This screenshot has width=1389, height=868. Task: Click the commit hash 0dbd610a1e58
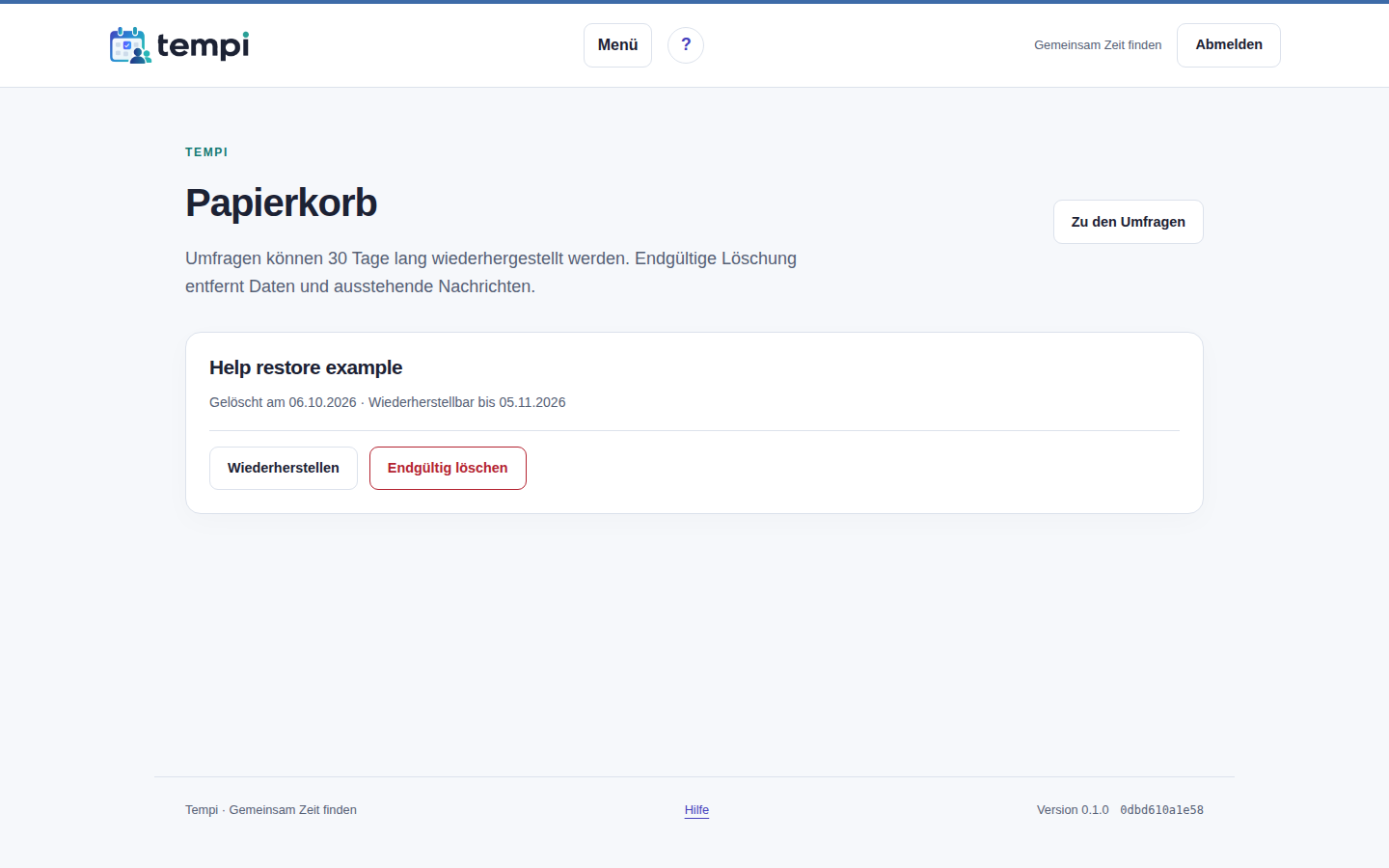coord(1161,810)
